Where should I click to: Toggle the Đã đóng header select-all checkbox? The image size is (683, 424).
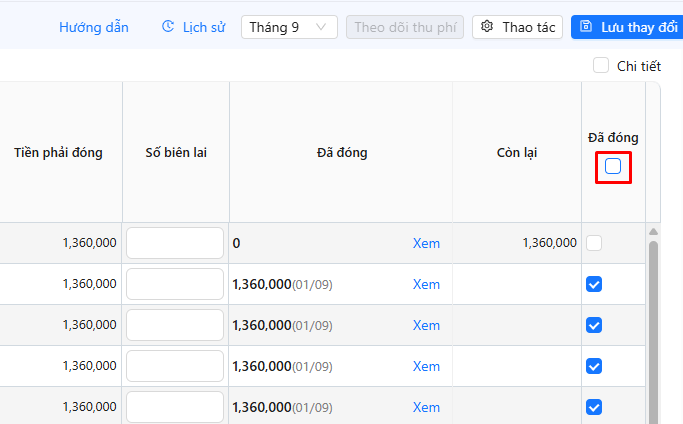coord(613,166)
